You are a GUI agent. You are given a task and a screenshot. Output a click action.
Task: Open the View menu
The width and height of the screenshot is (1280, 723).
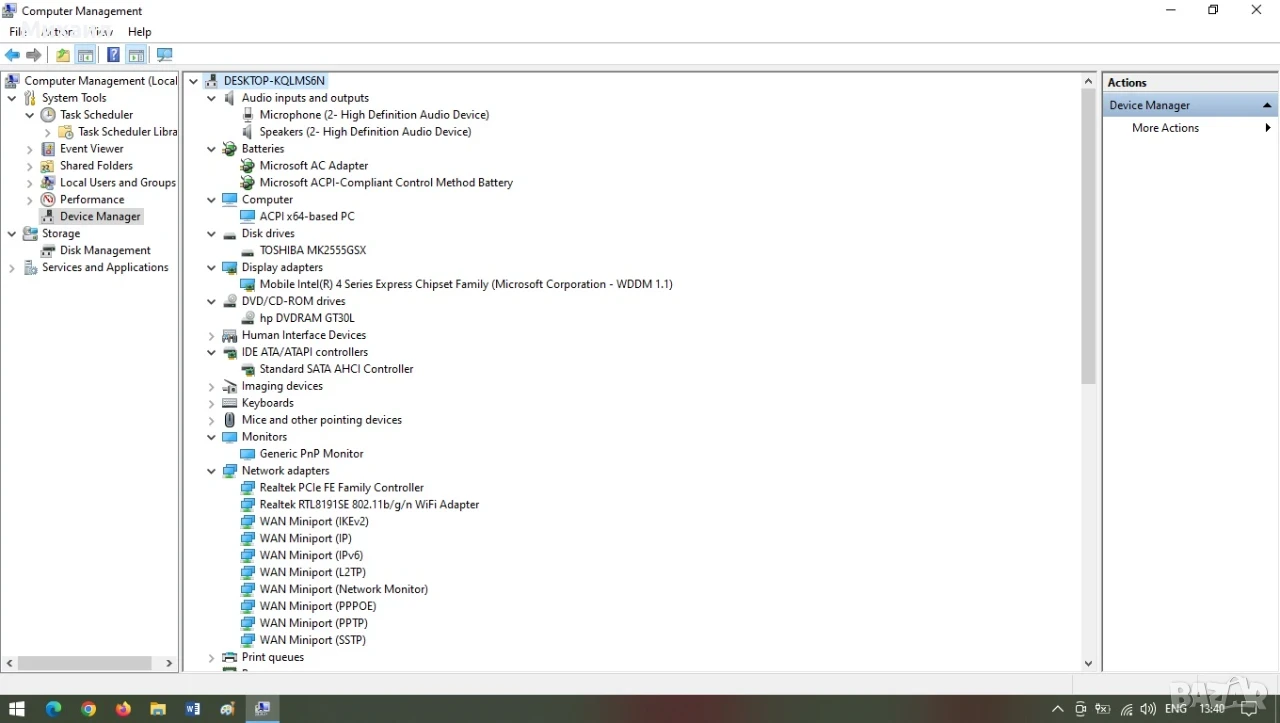(101, 32)
